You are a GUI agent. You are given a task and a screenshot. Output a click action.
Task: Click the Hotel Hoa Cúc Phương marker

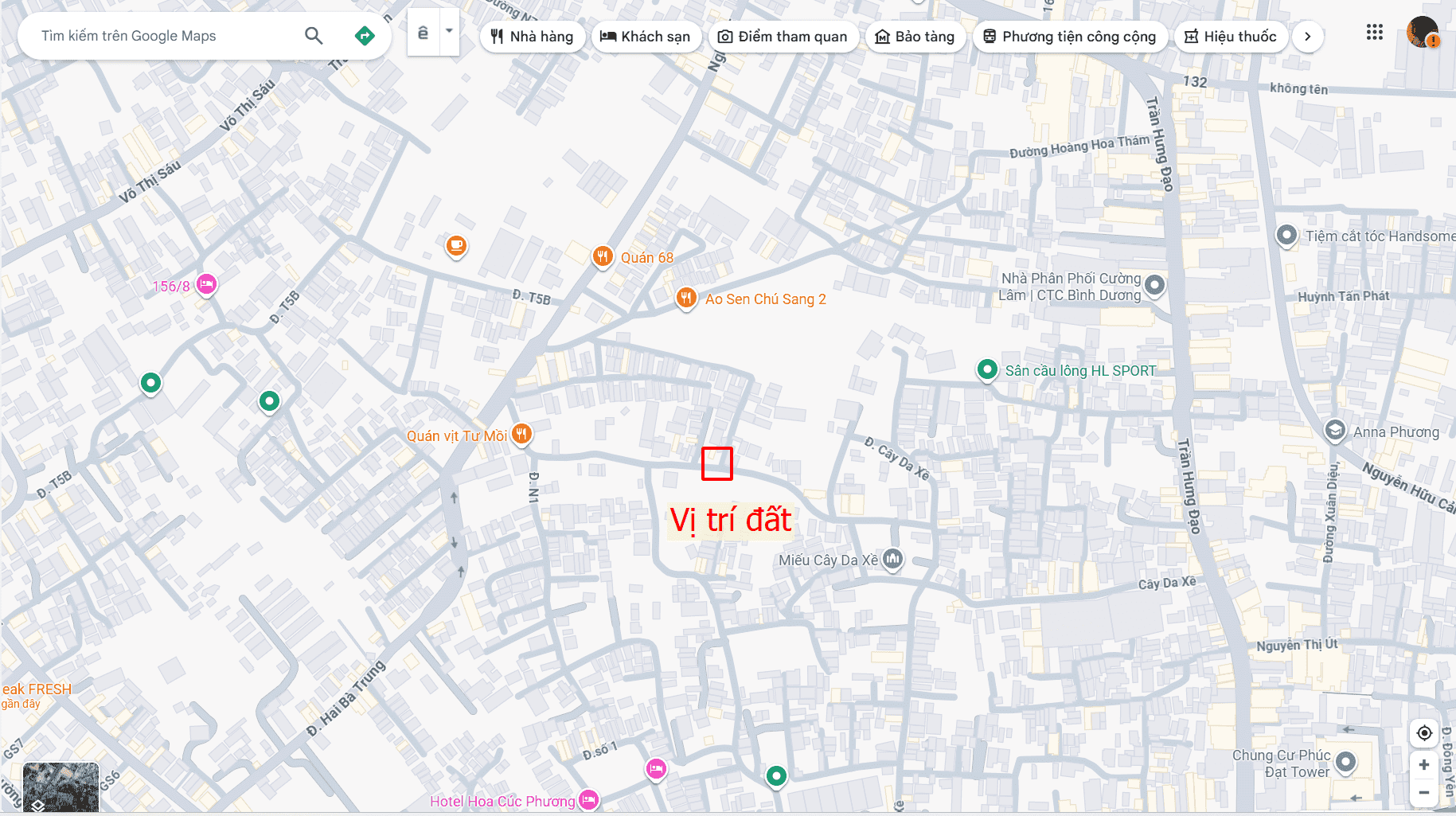tap(588, 799)
